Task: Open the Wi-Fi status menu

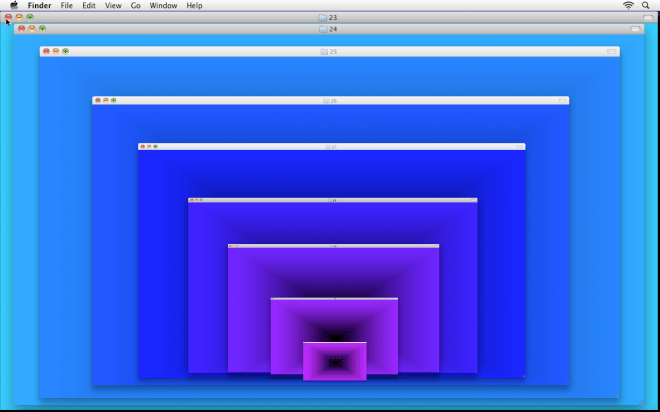Action: coord(628,6)
